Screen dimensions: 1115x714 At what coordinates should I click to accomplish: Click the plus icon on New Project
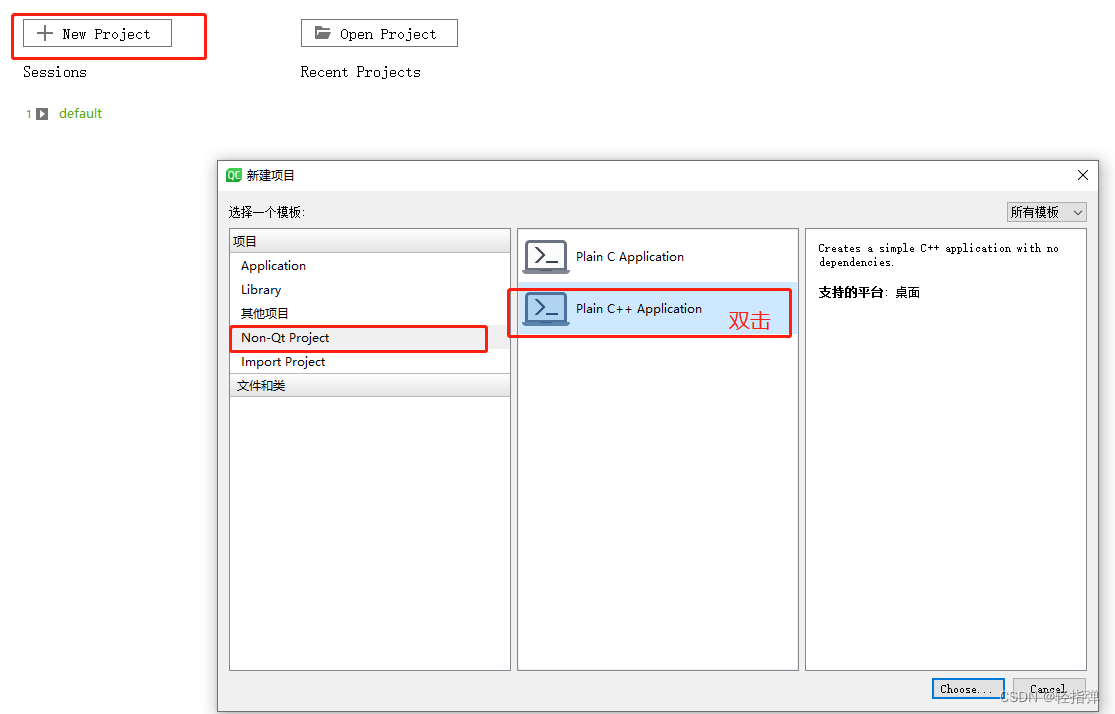tap(45, 33)
